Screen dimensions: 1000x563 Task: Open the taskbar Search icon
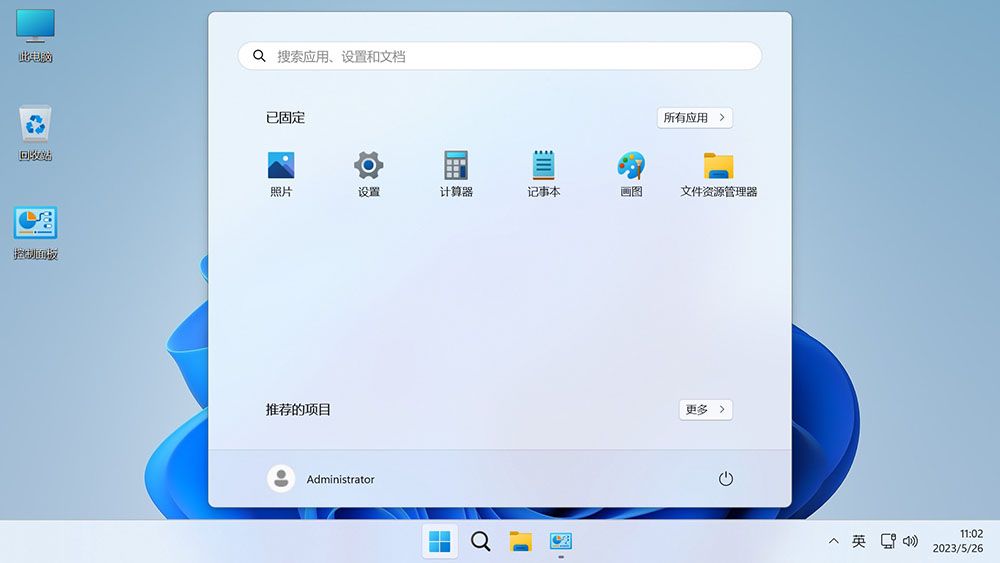click(x=480, y=541)
